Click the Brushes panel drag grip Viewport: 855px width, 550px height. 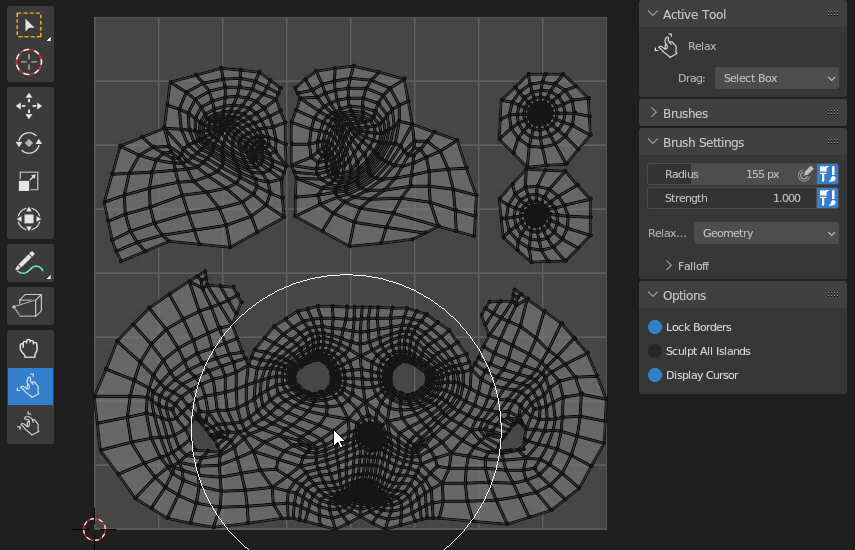point(833,113)
